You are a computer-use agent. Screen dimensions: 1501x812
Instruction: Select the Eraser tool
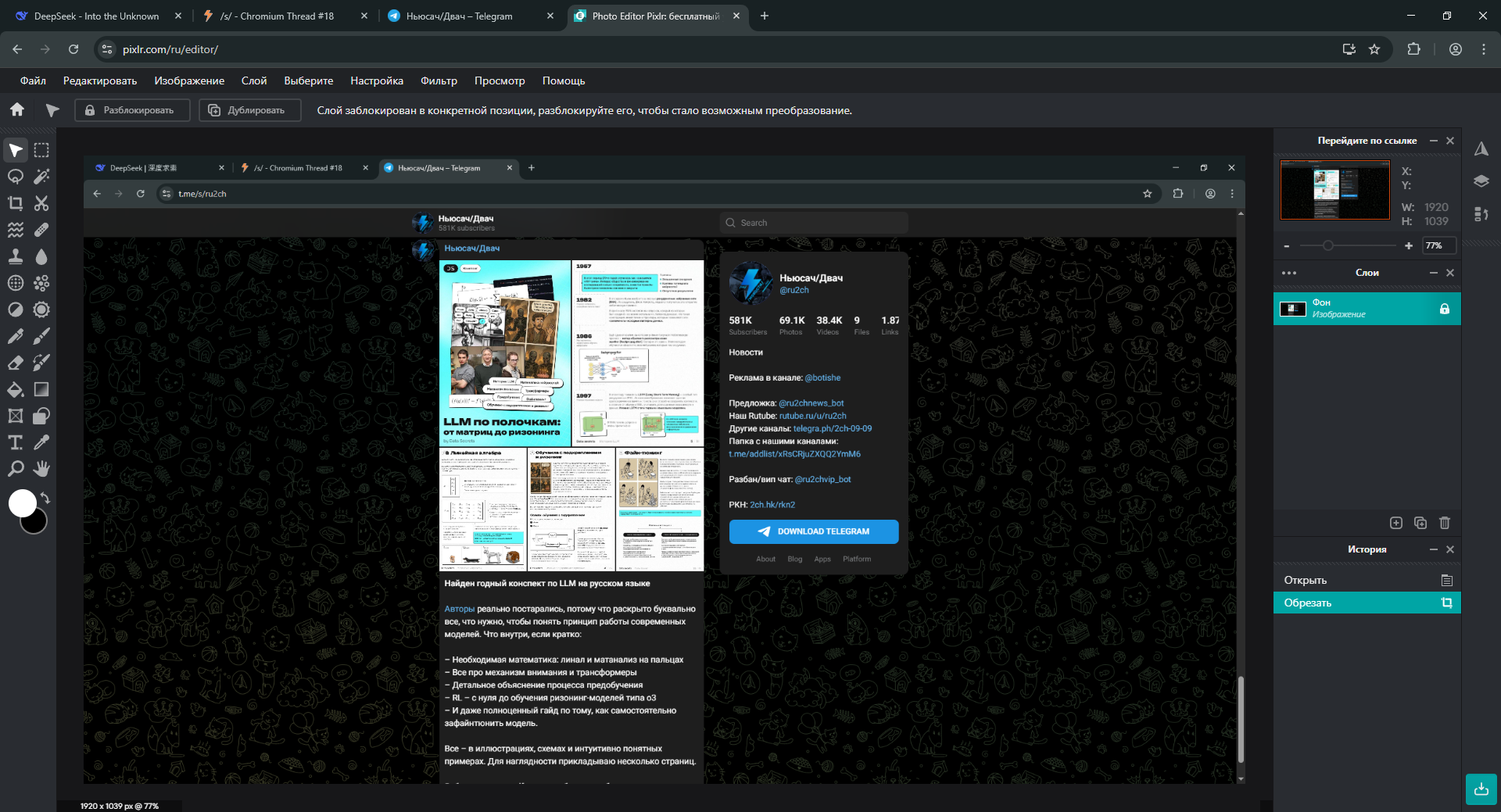pos(16,363)
